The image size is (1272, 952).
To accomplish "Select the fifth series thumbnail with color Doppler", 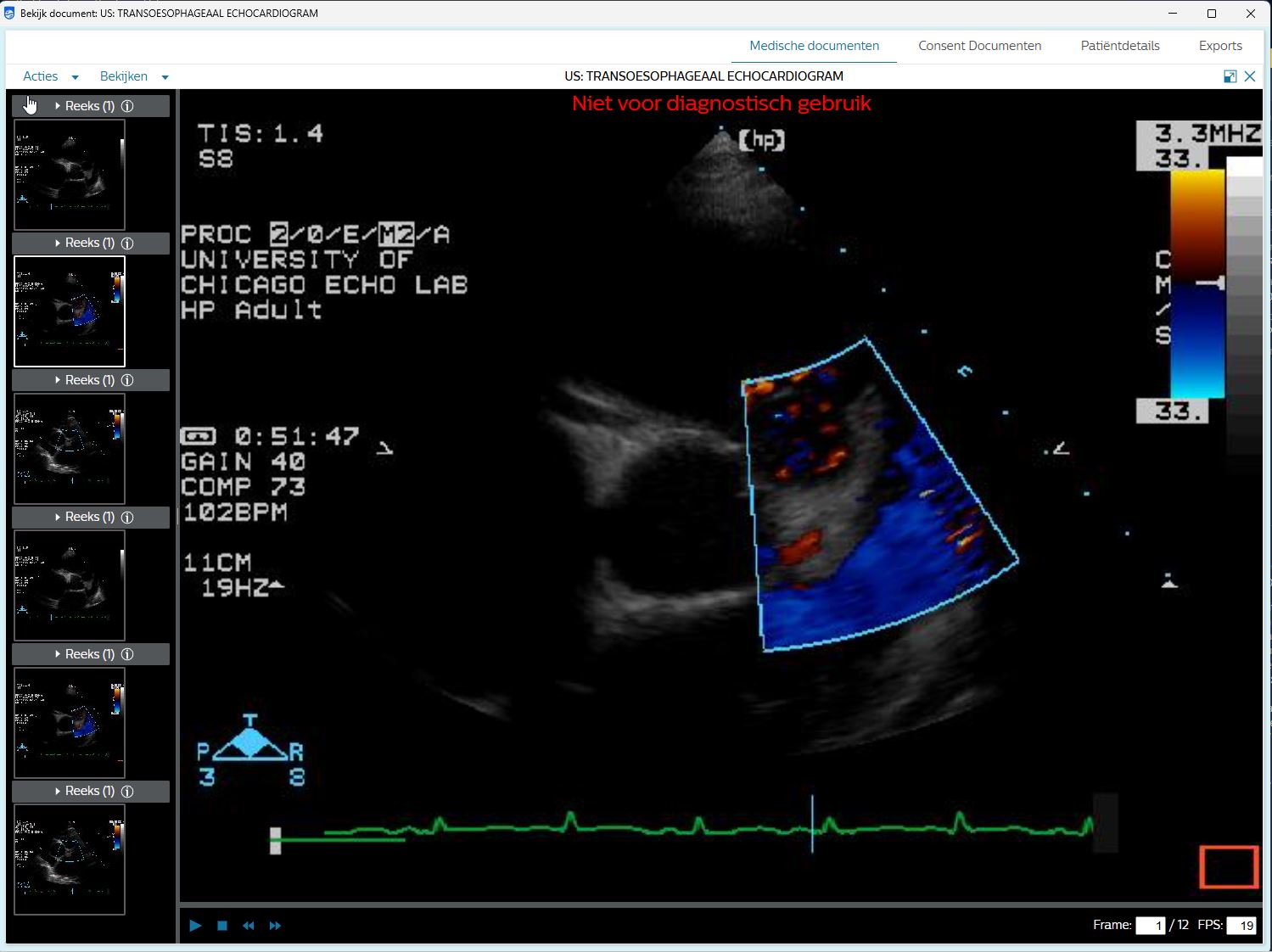I will click(x=70, y=723).
